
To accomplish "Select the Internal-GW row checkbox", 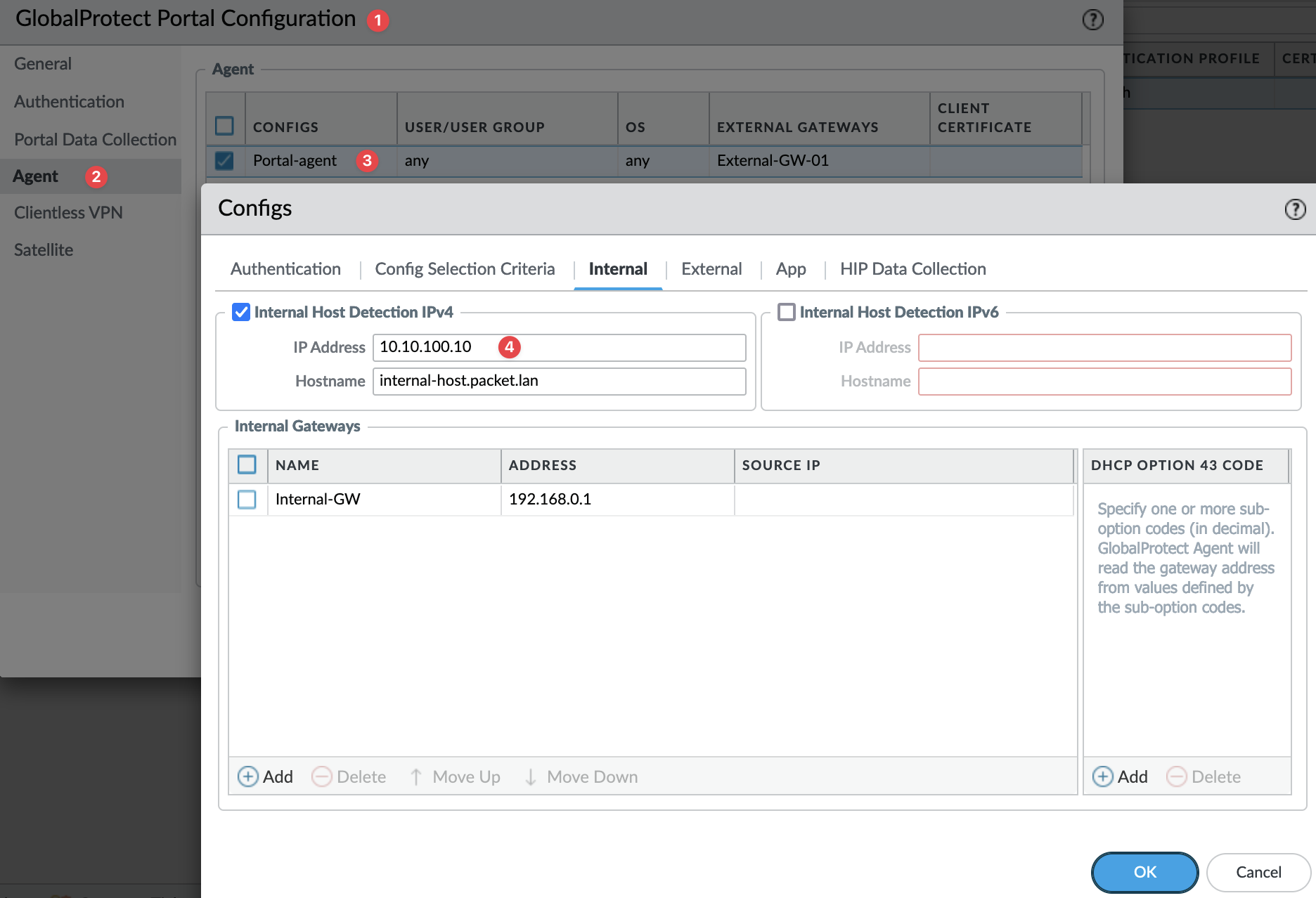I will tap(247, 499).
